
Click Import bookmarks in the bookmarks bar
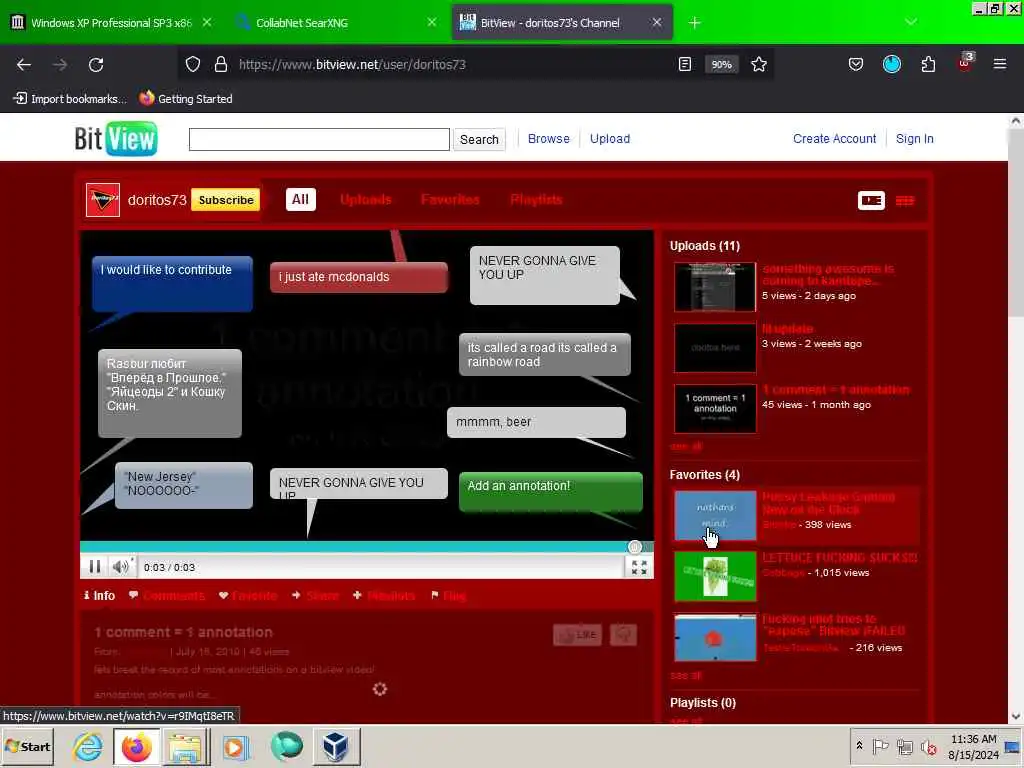[x=70, y=99]
